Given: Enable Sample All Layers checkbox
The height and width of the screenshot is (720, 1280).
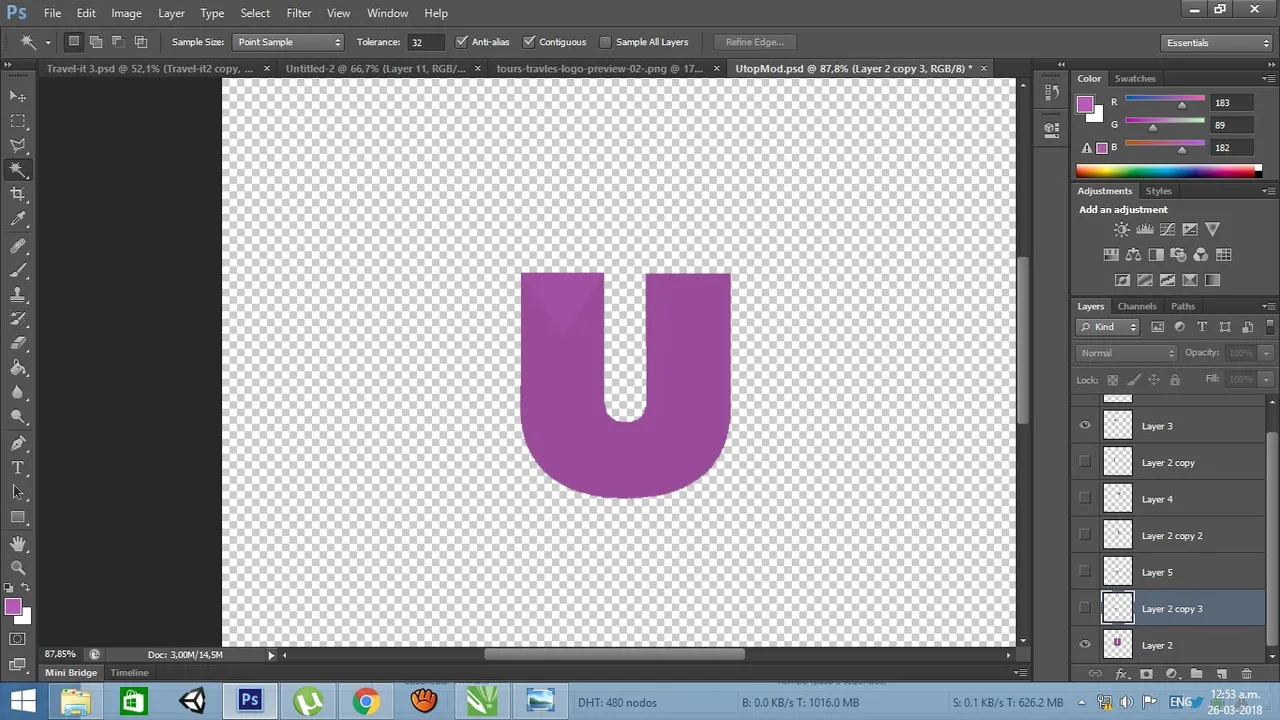Looking at the screenshot, I should (x=605, y=42).
